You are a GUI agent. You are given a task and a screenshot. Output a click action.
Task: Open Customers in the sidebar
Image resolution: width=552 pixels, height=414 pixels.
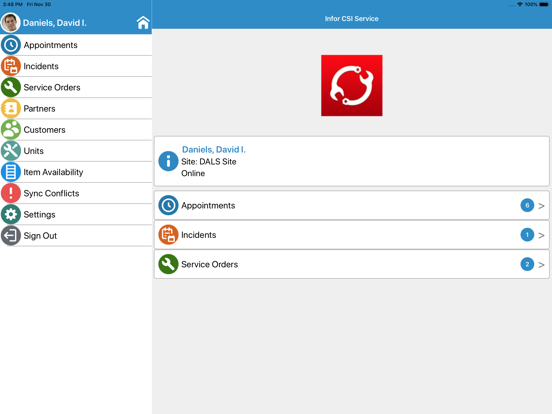tap(76, 130)
